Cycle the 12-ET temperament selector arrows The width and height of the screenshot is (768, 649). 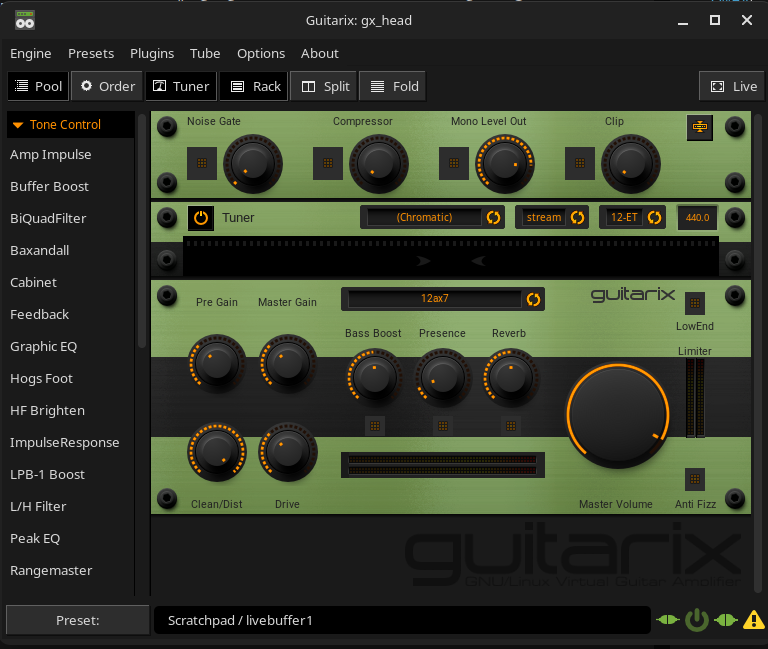click(654, 217)
